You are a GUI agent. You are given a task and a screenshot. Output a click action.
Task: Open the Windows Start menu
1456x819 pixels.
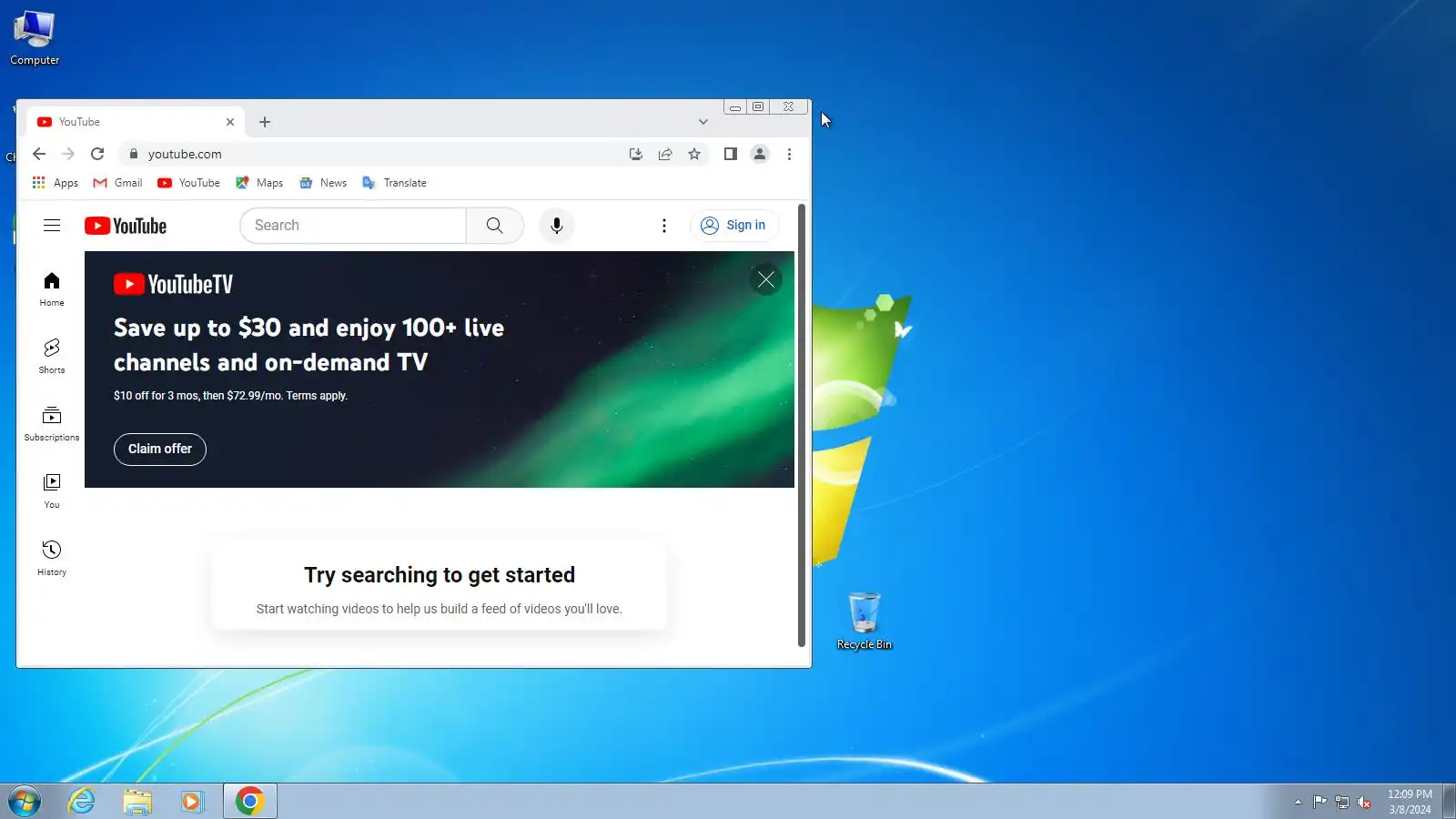pos(25,802)
